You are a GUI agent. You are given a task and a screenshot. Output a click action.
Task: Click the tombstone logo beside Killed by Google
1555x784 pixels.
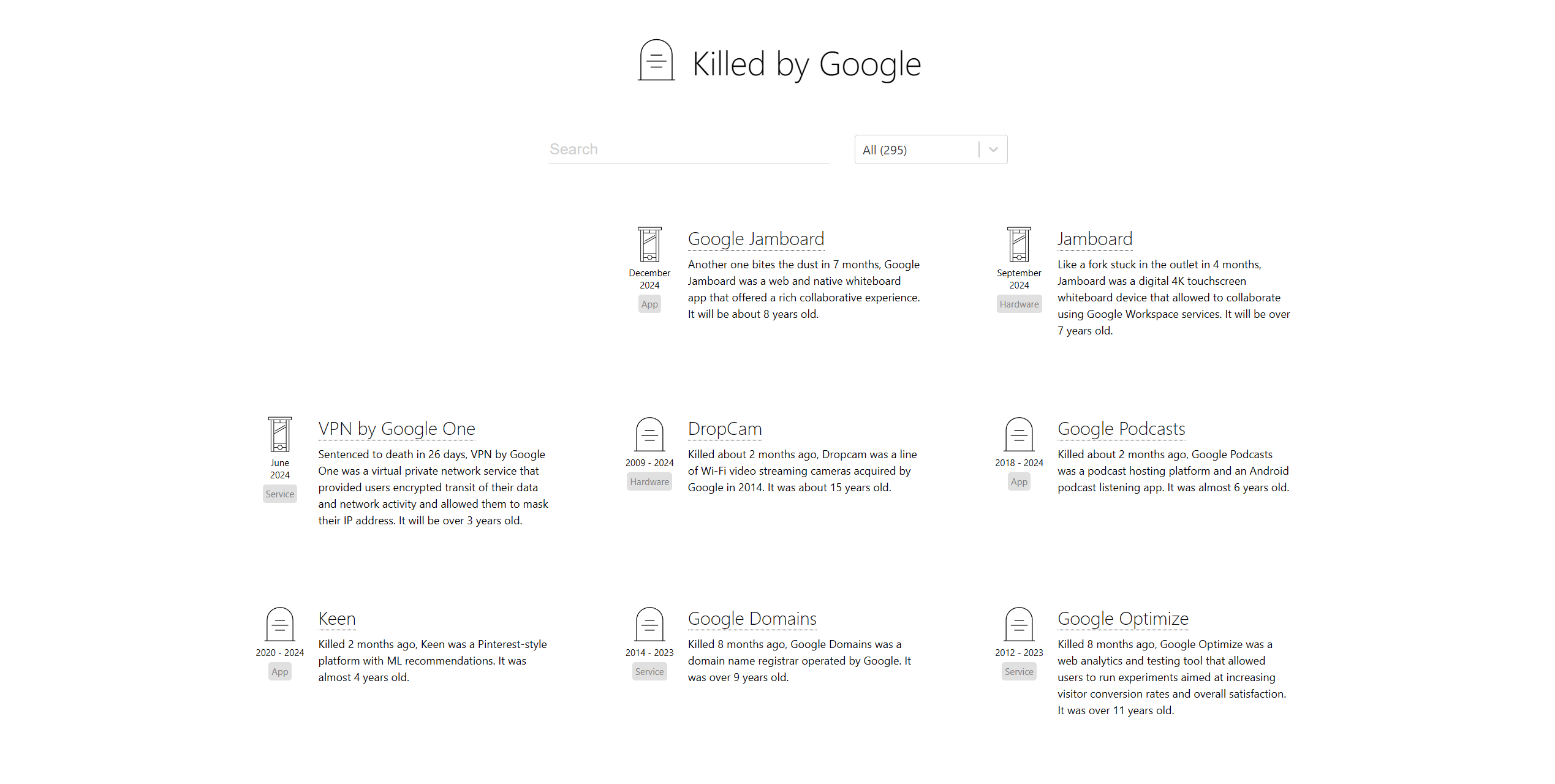pos(656,61)
